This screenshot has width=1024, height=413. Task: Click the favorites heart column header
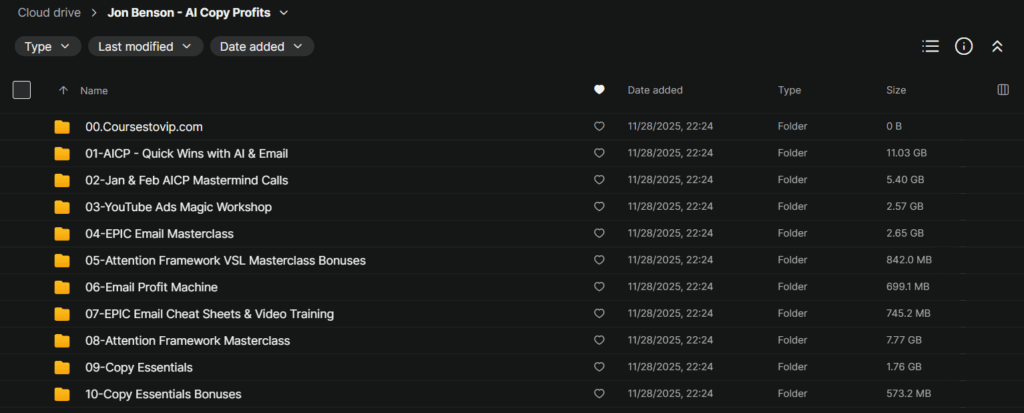[x=599, y=90]
